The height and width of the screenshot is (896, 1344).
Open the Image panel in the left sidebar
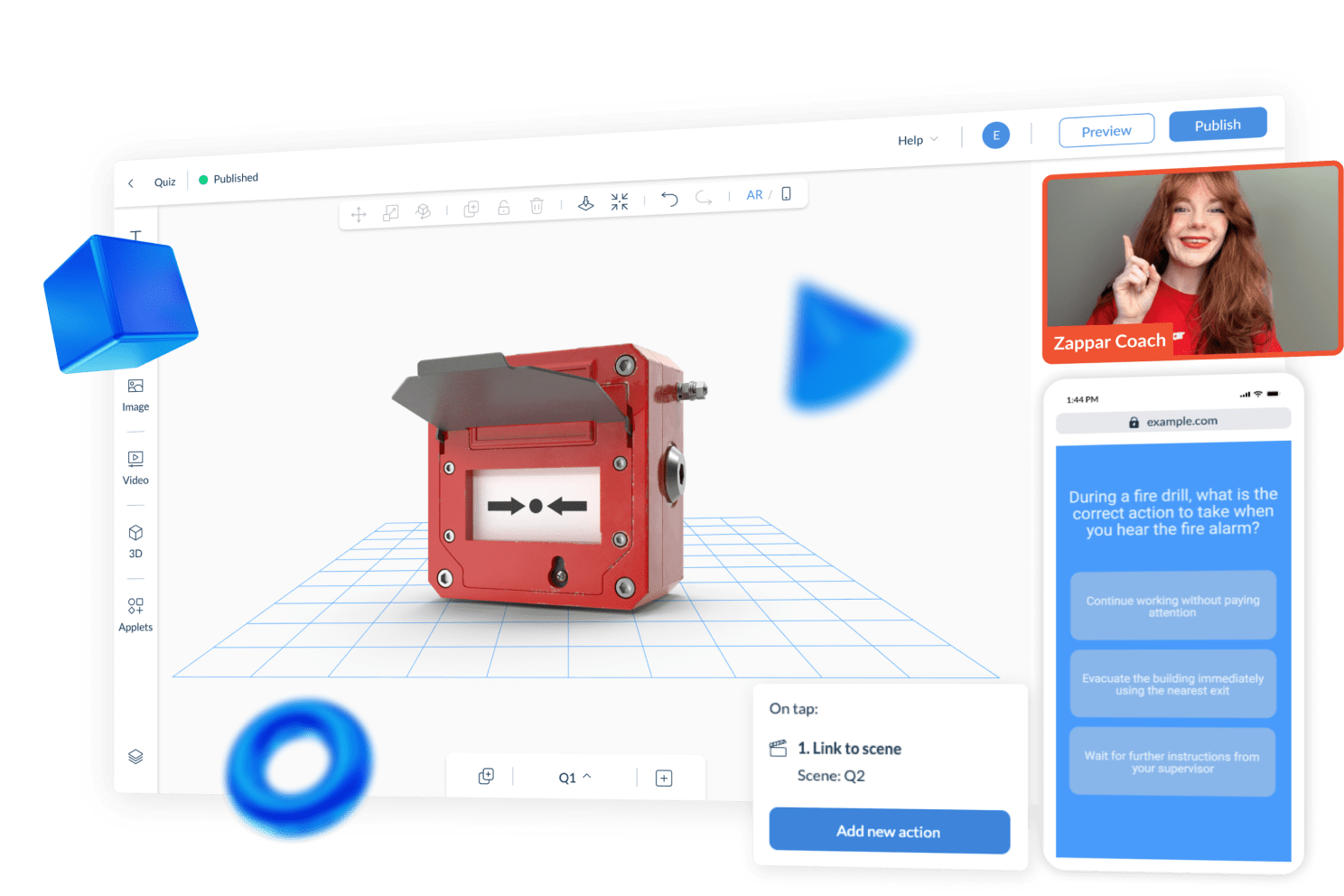coord(135,395)
